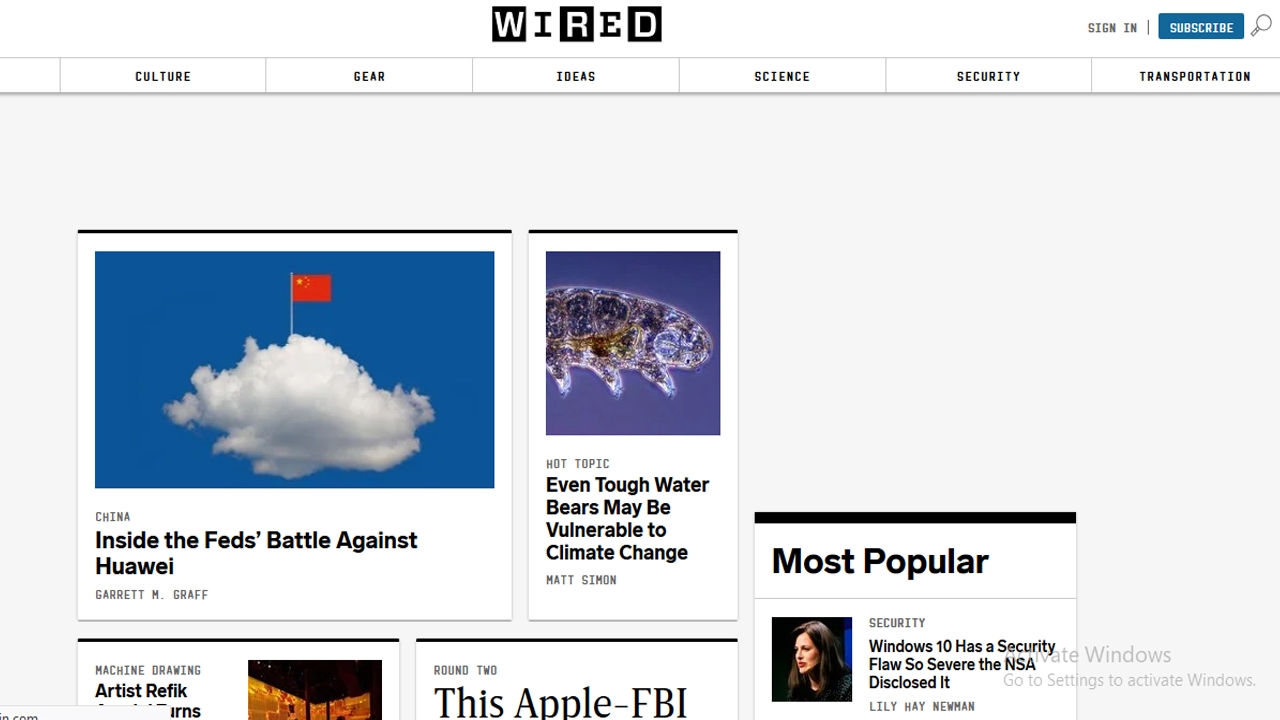Read Inside the Feds' Battle Against Huawei

tap(256, 553)
